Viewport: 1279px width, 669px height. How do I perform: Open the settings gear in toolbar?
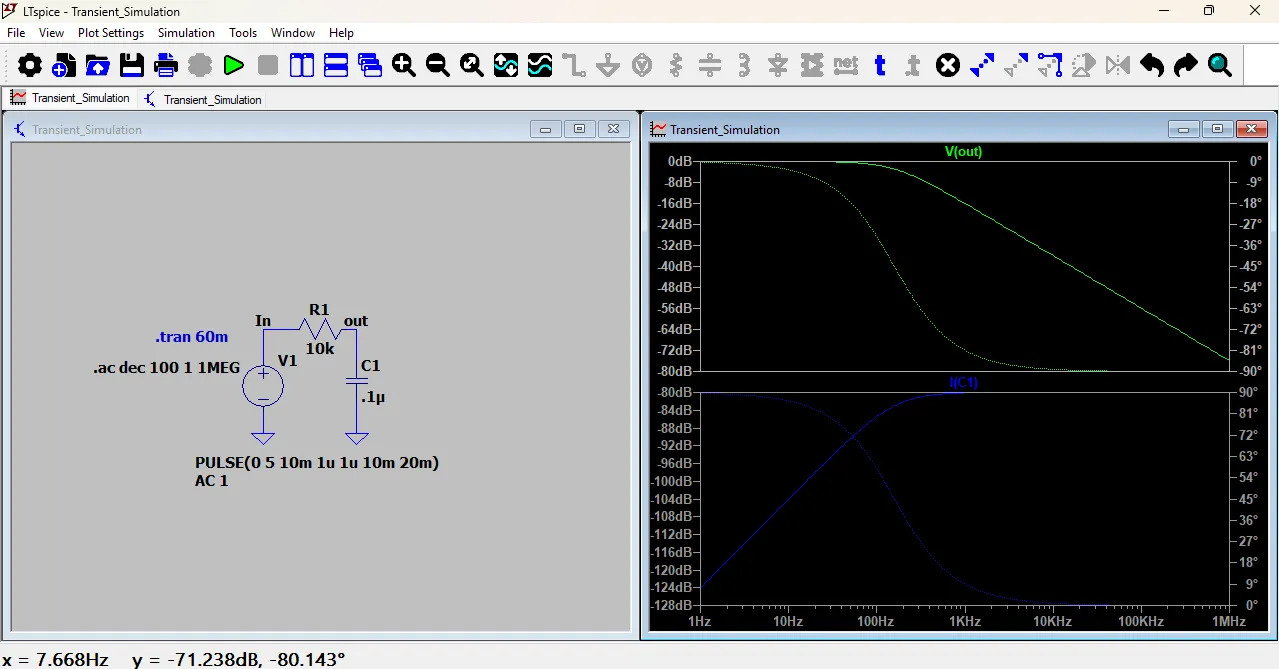[30, 66]
